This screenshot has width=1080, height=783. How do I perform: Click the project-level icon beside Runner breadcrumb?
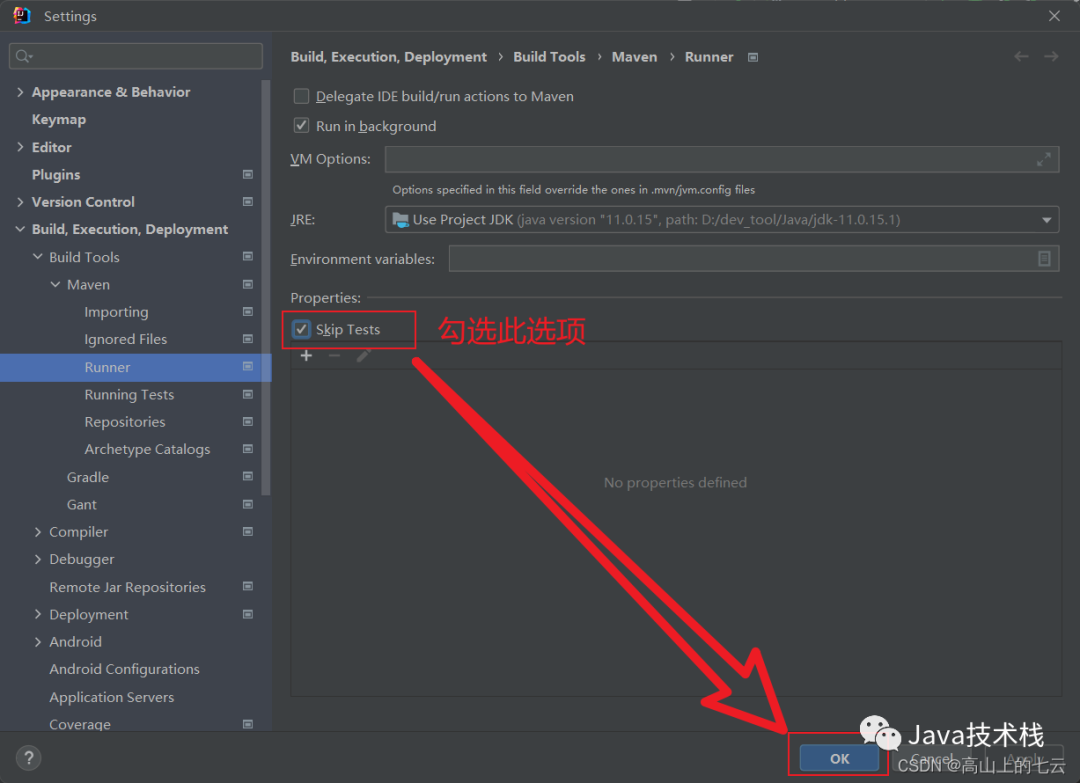[x=753, y=57]
